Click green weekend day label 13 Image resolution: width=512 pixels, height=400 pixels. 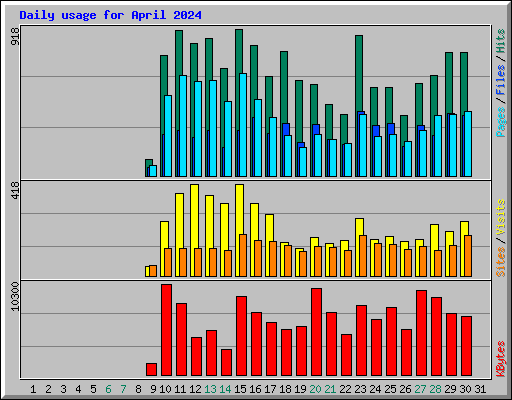tap(210, 389)
